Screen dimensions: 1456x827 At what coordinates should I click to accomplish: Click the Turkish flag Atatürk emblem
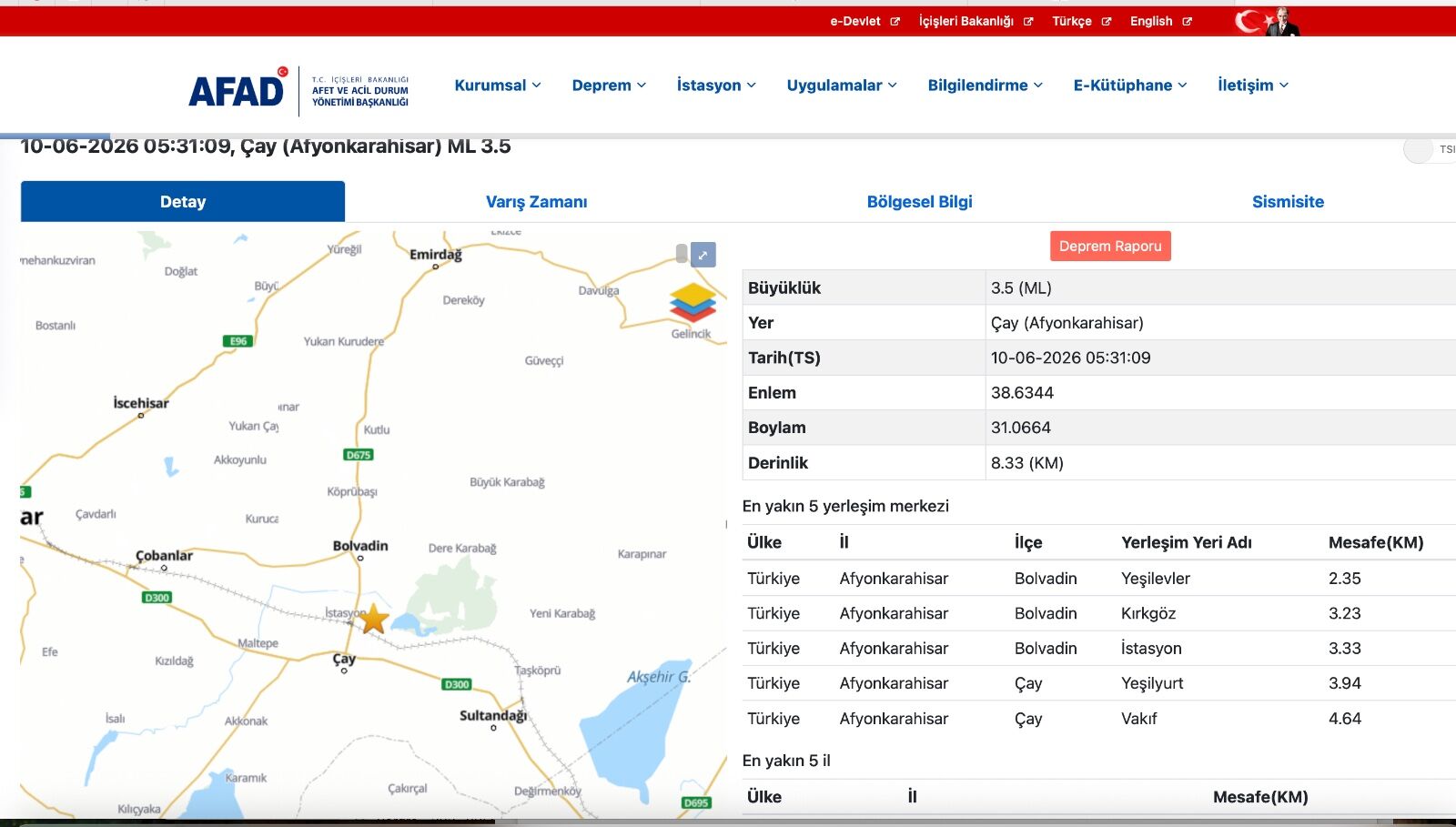click(x=1267, y=21)
